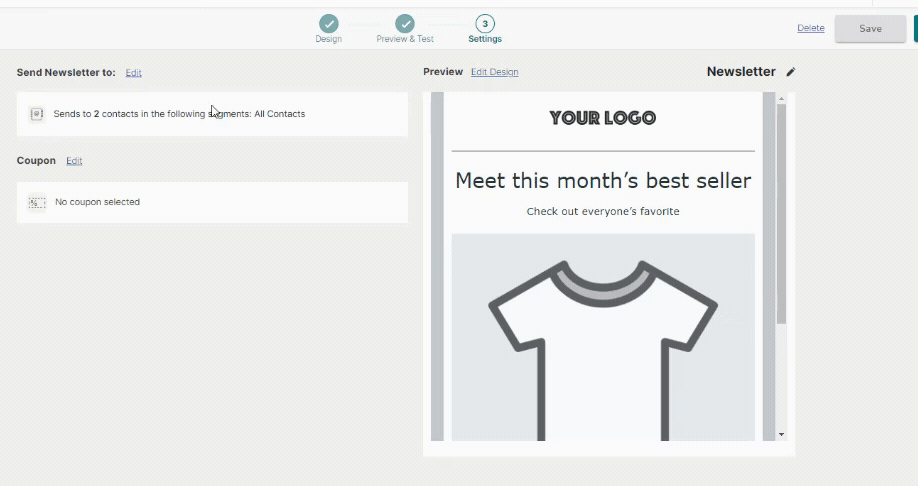The width and height of the screenshot is (918, 486).
Task: Open the Coupon Edit link
Action: (74, 161)
